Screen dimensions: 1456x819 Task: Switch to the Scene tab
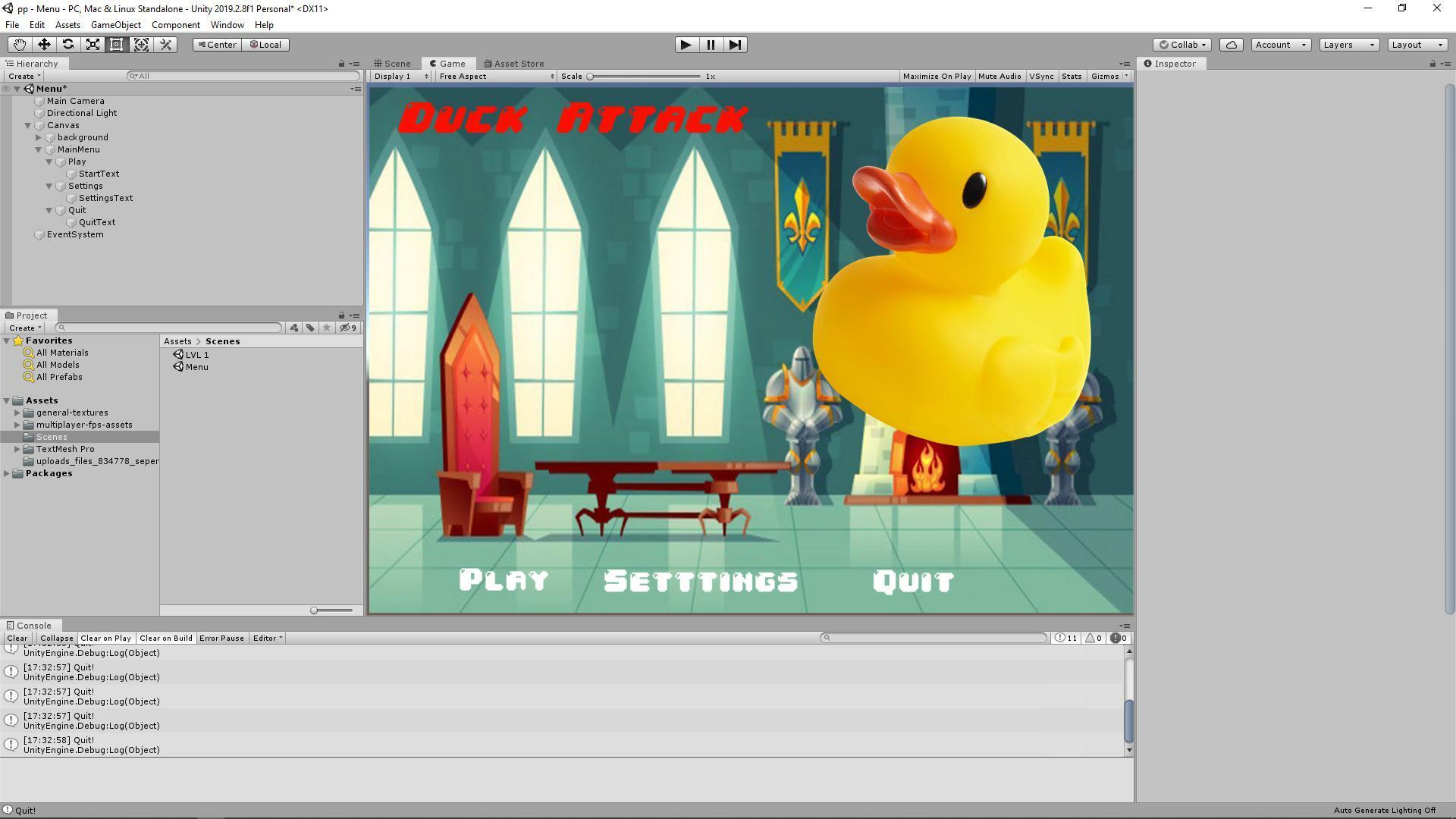point(393,64)
